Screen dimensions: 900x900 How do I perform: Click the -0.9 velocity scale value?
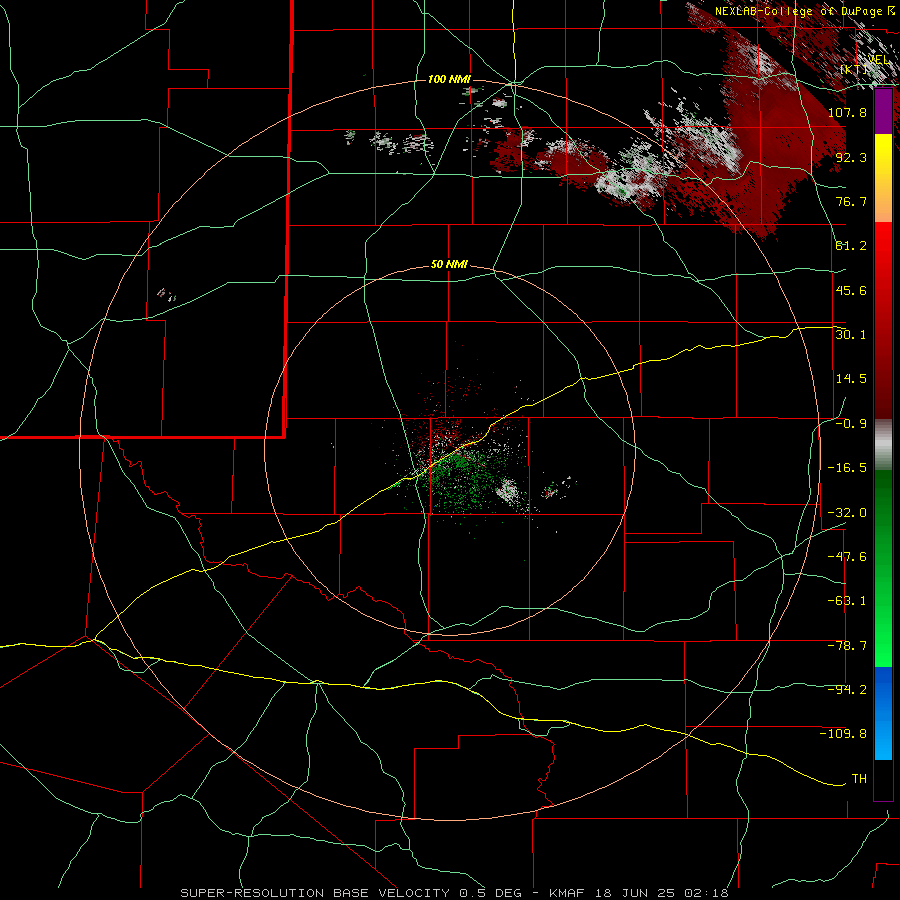click(x=851, y=424)
